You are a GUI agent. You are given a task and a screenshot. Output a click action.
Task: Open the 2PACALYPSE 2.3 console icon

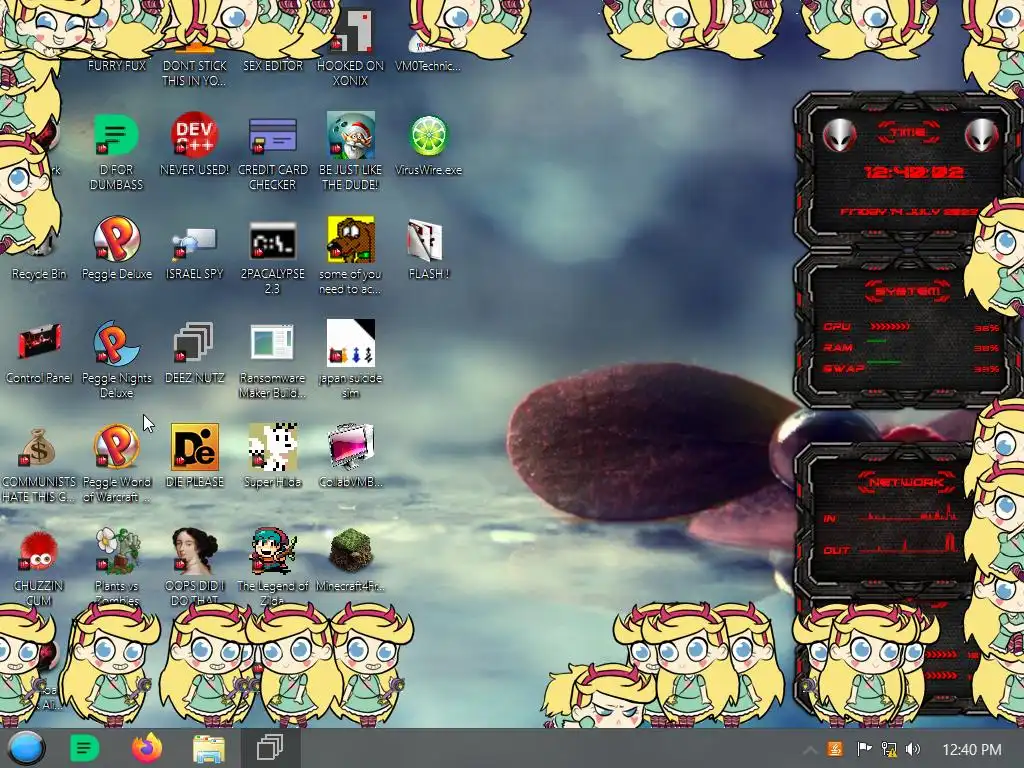[272, 242]
